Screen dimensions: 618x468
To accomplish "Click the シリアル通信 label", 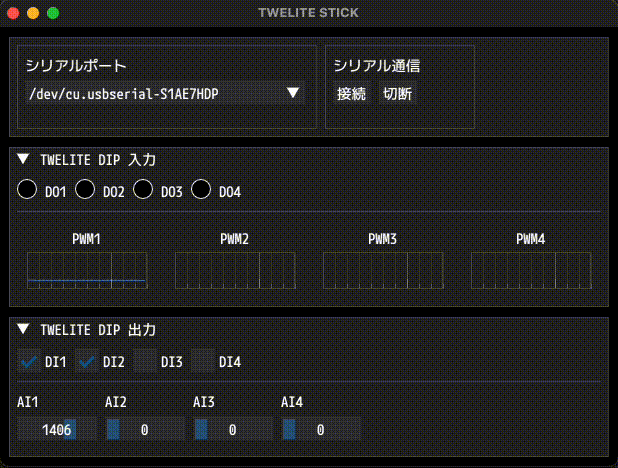I will pyautogui.click(x=377, y=65).
